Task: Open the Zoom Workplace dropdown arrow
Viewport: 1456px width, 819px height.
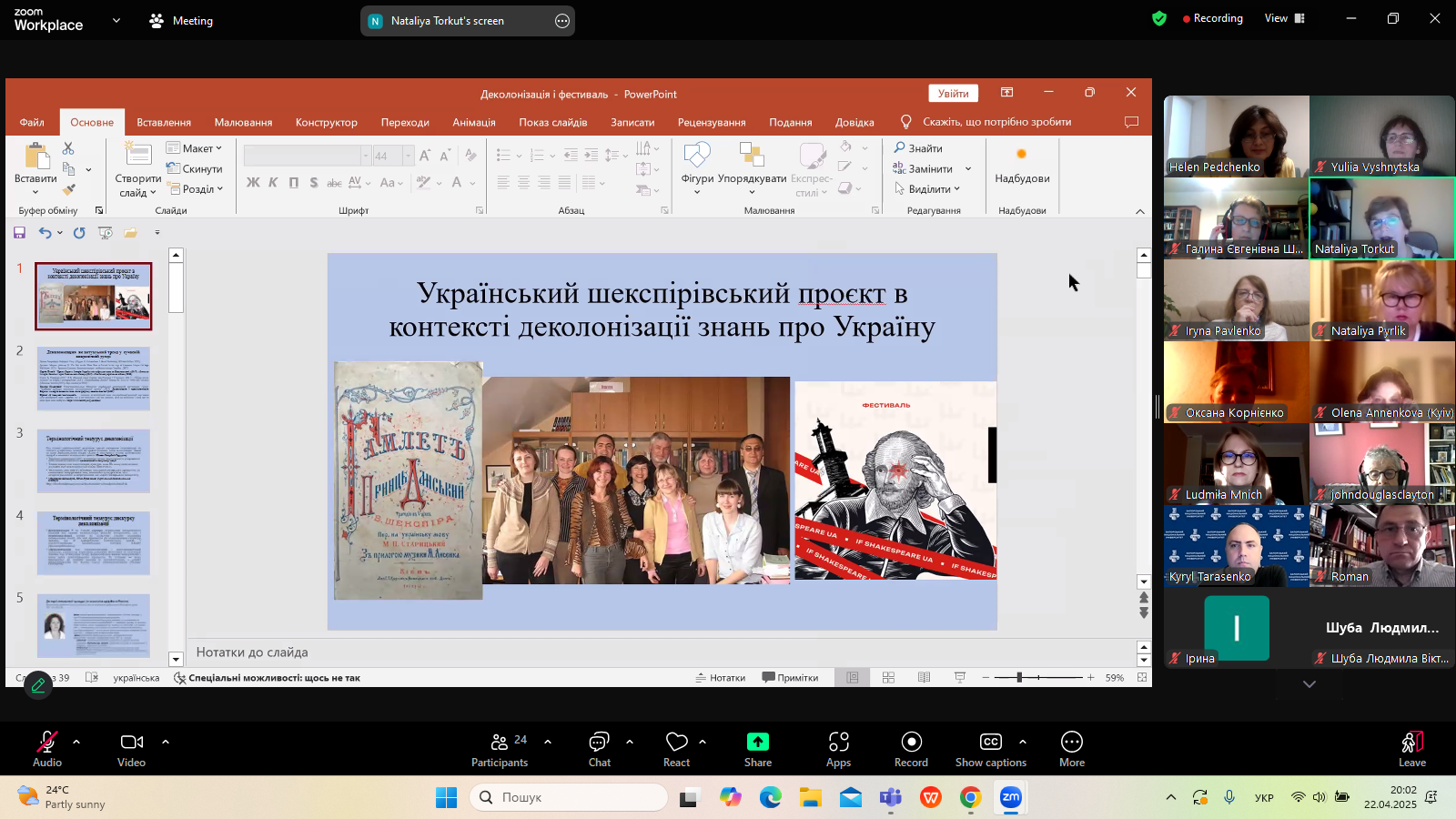Action: point(116,20)
